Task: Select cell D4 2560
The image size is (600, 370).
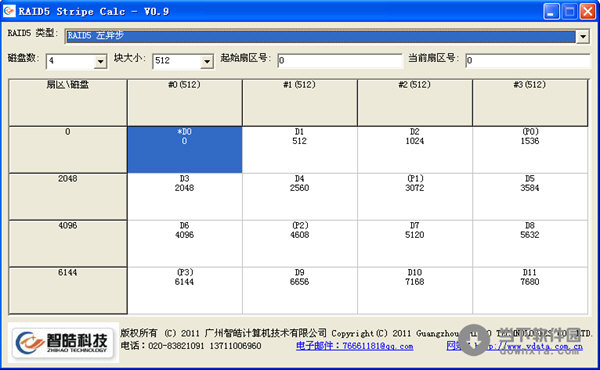Action: click(300, 197)
